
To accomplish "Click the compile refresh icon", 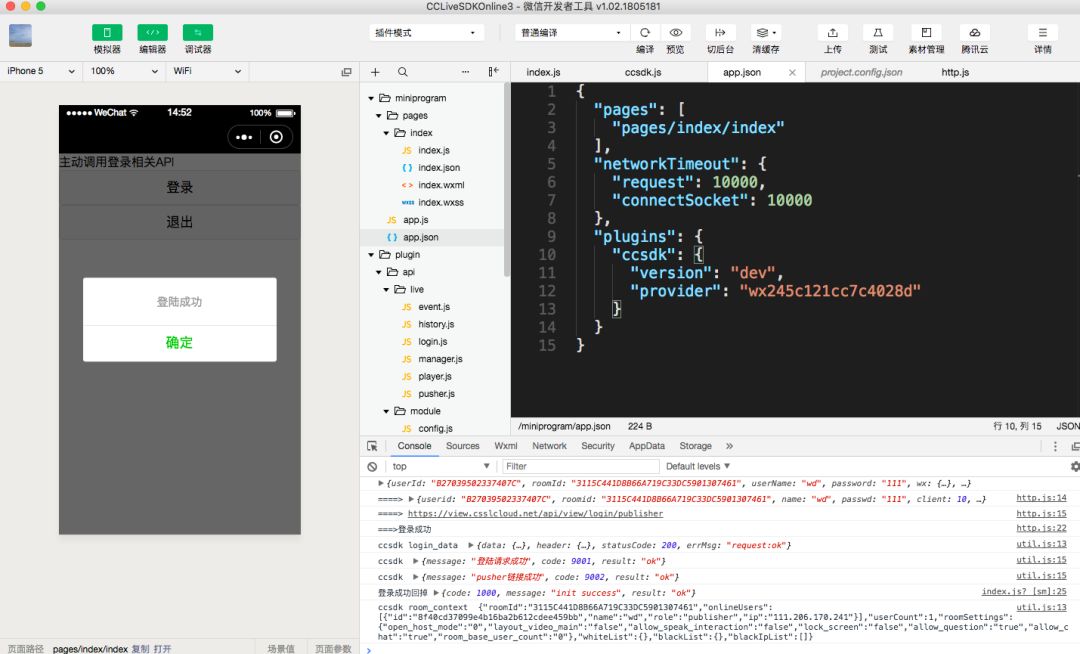I will pyautogui.click(x=645, y=32).
